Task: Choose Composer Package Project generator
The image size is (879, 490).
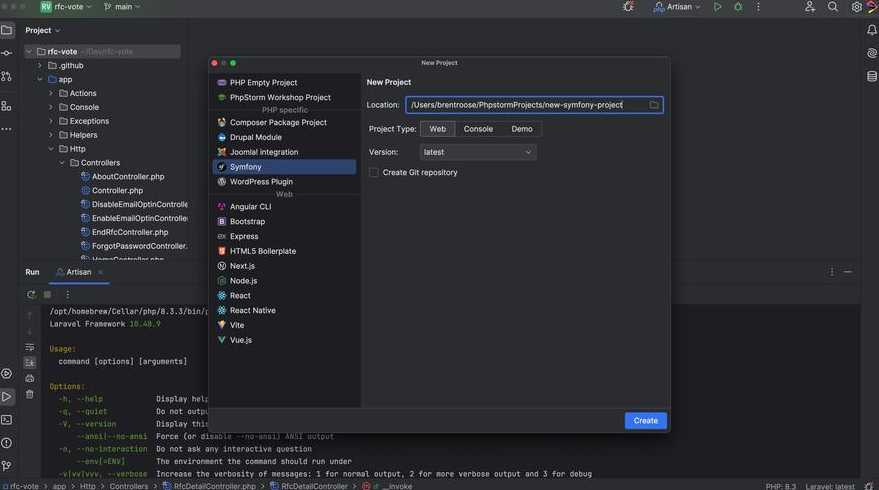Action: pyautogui.click(x=284, y=122)
